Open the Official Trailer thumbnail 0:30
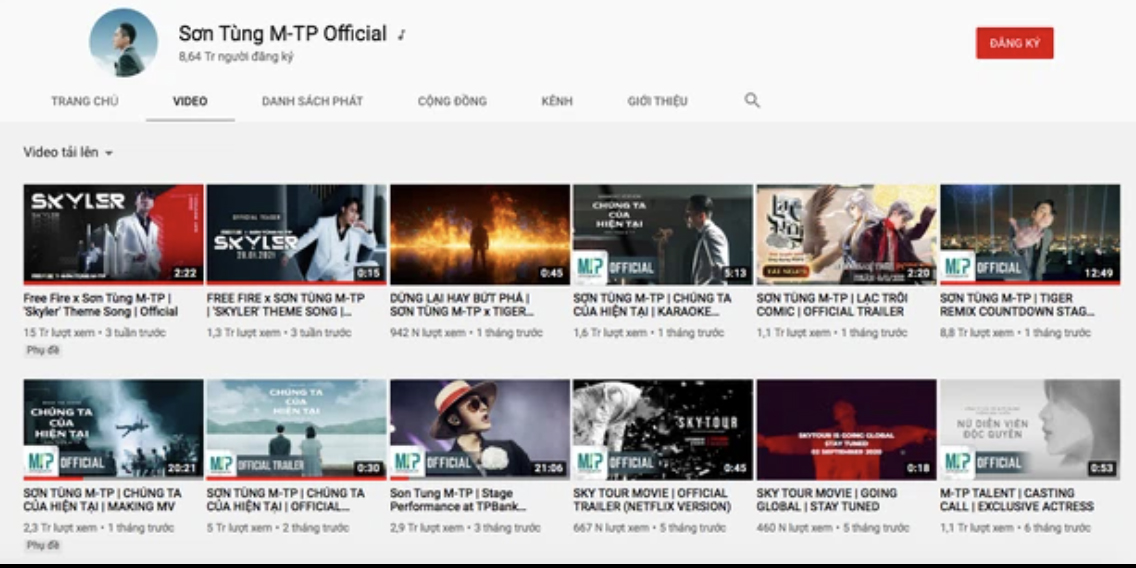 [296, 430]
